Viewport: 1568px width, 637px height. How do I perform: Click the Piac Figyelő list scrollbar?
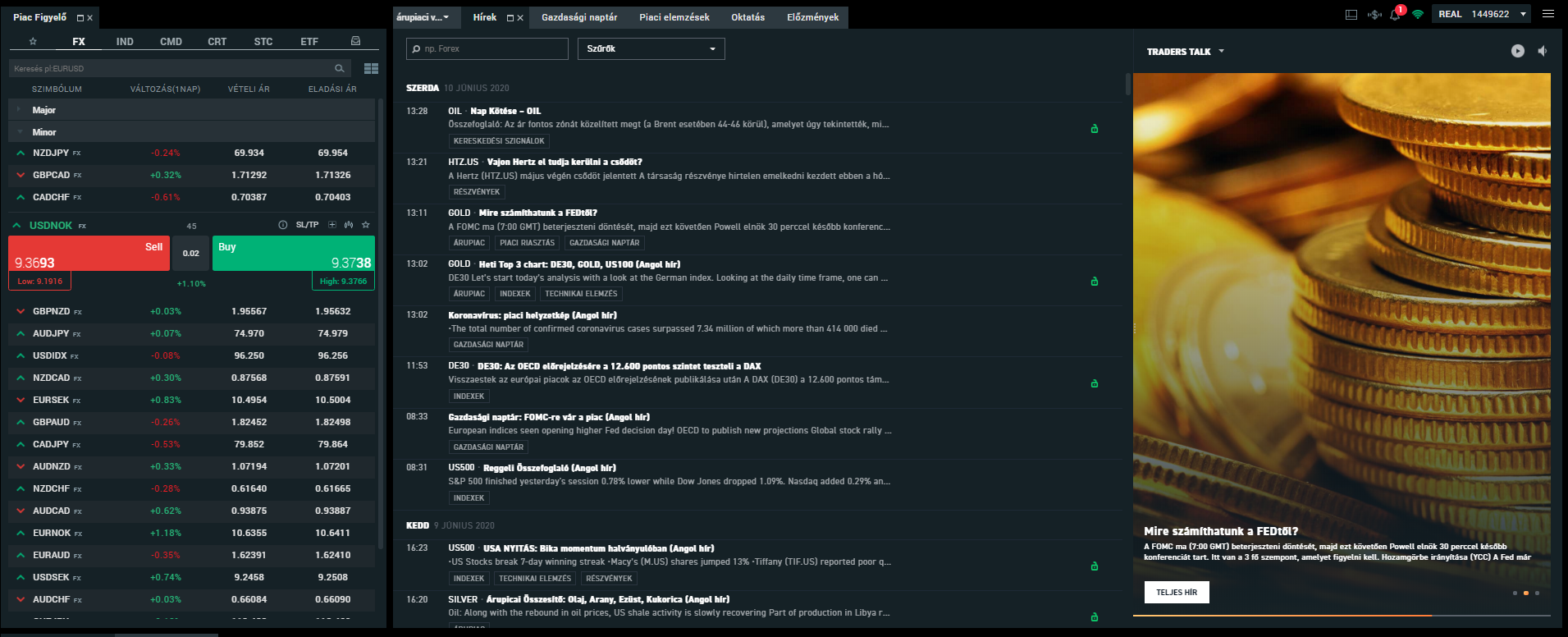pos(381,324)
